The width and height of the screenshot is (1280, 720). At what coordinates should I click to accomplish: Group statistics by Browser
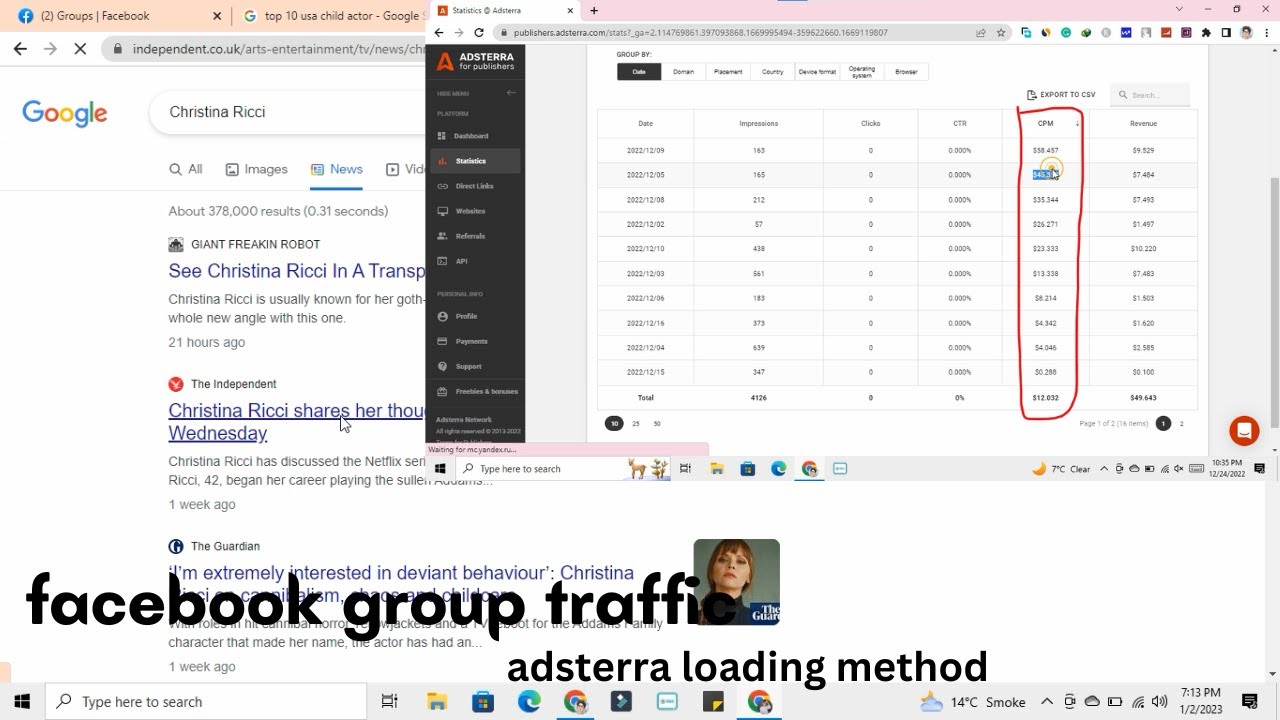(906, 72)
